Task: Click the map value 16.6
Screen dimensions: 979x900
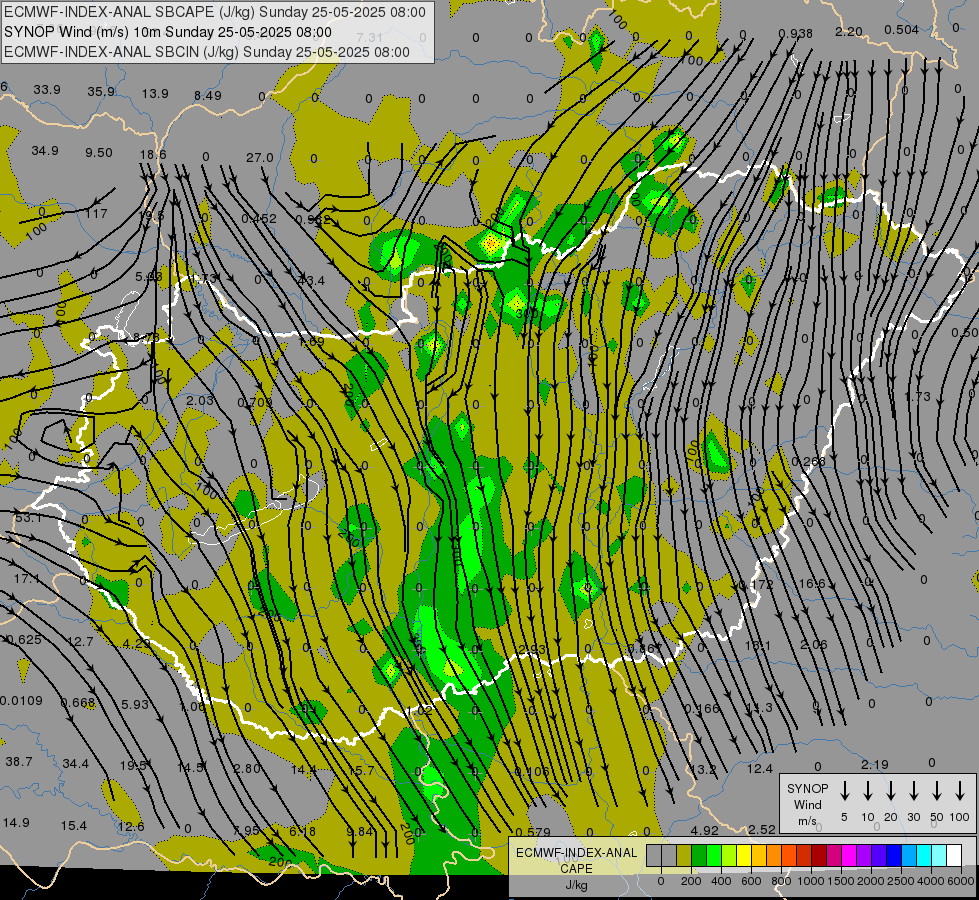Action: [812, 583]
